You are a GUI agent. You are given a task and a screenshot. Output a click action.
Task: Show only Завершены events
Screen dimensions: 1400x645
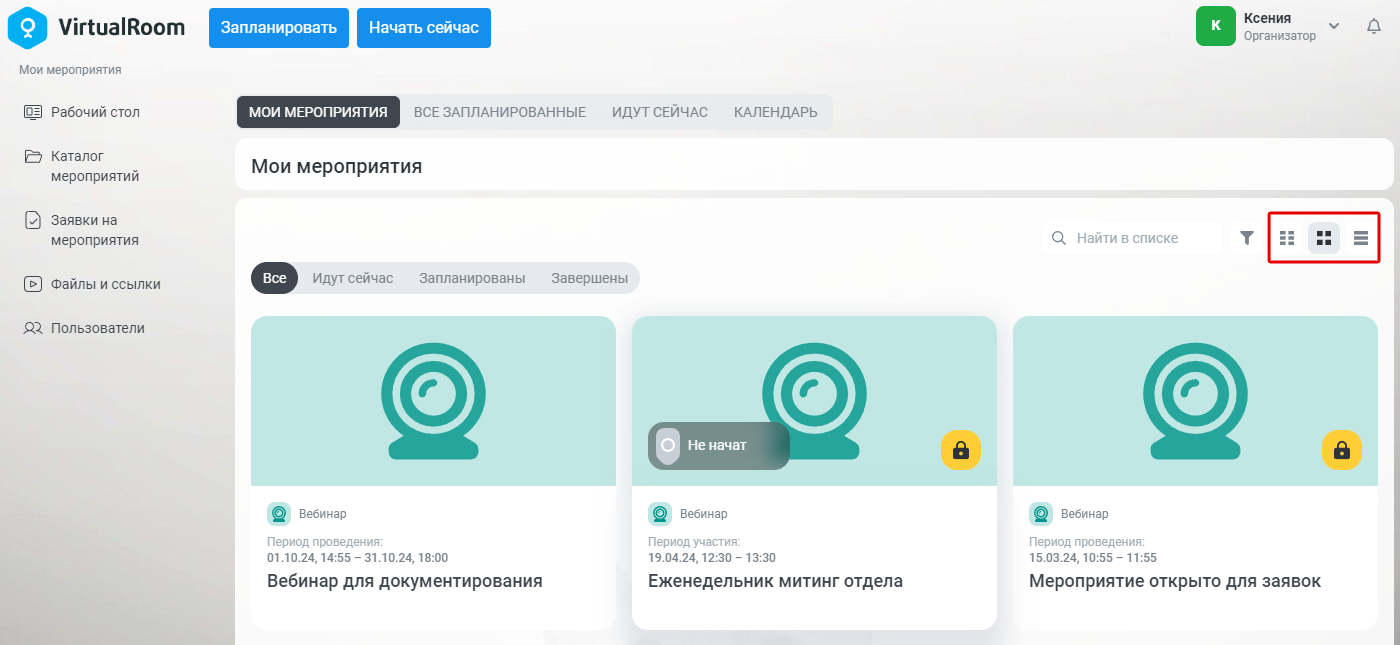[x=590, y=278]
